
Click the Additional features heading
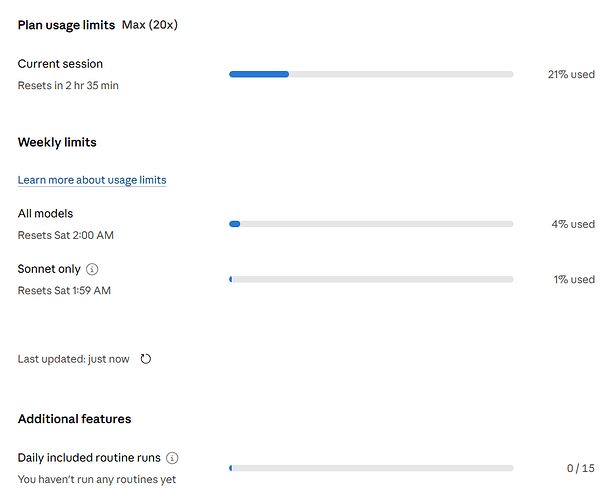point(74,419)
